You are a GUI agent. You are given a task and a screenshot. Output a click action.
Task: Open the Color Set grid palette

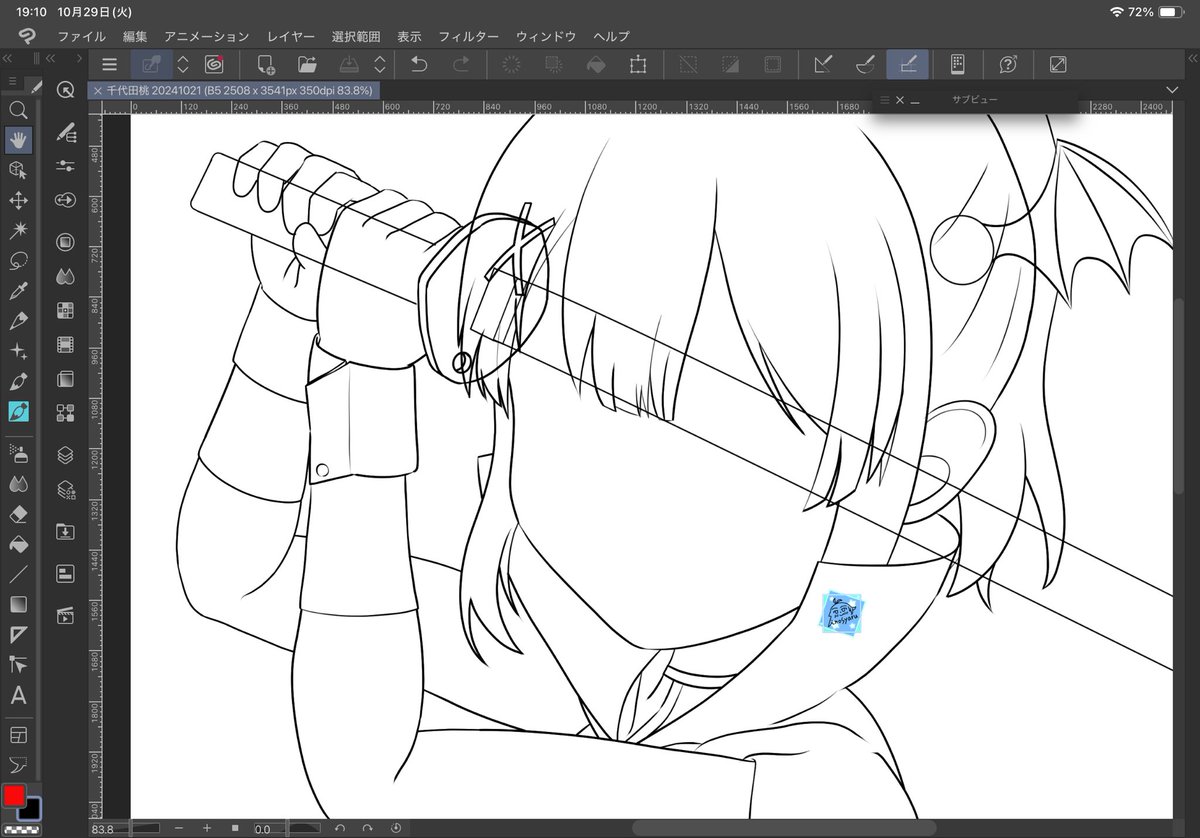[66, 310]
